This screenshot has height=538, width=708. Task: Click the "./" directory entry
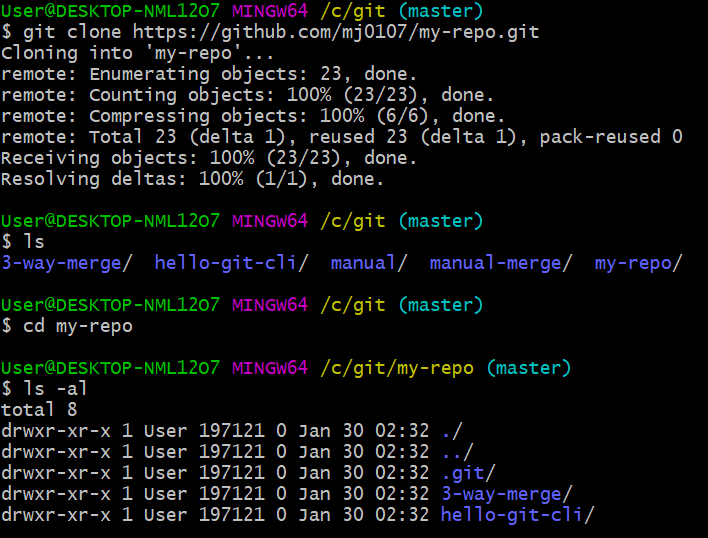(452, 431)
